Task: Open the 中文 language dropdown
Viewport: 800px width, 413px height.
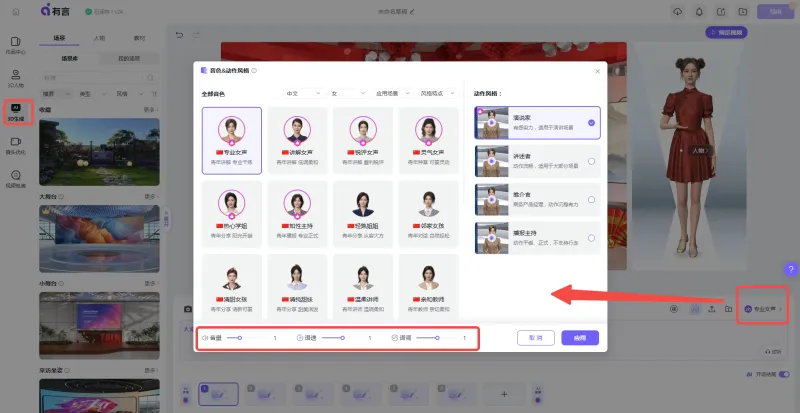Action: 303,93
